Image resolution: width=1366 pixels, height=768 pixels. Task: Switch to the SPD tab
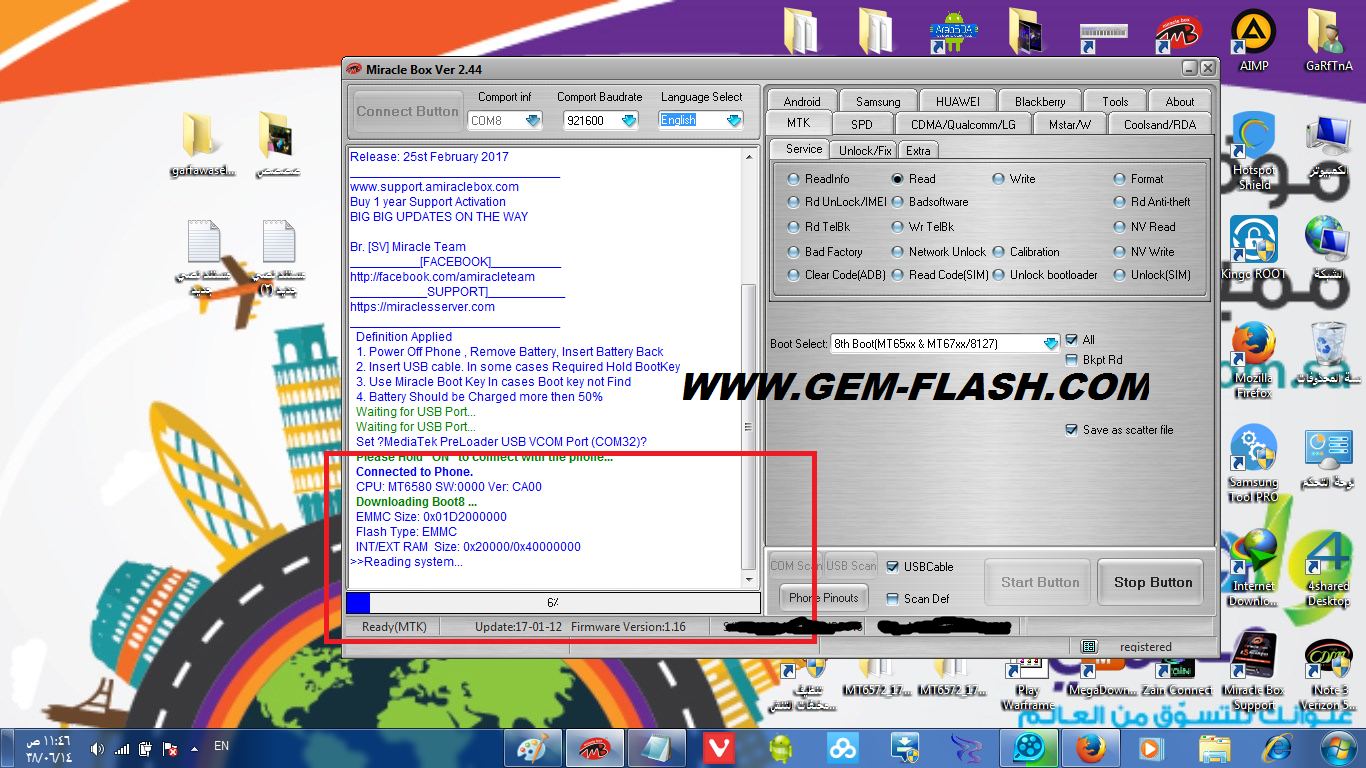pyautogui.click(x=861, y=124)
